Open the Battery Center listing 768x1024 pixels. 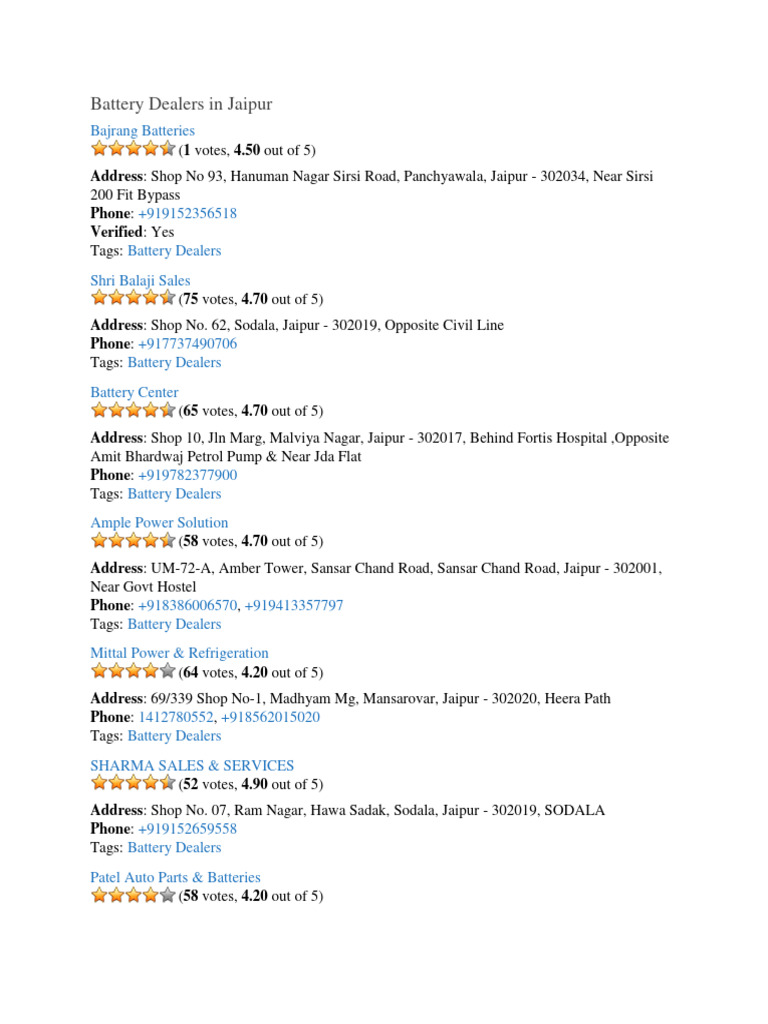coord(134,393)
